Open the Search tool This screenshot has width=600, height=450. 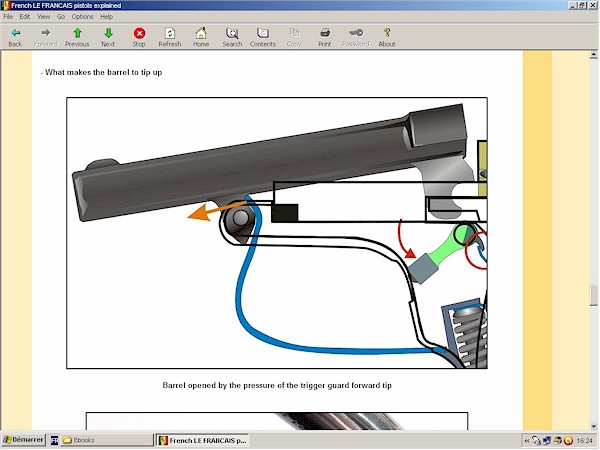232,37
